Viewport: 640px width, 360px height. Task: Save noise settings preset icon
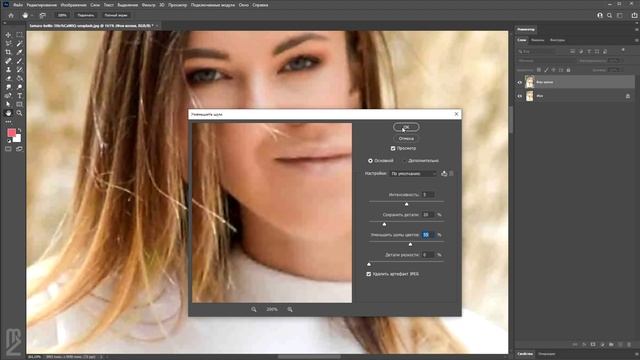pos(444,173)
